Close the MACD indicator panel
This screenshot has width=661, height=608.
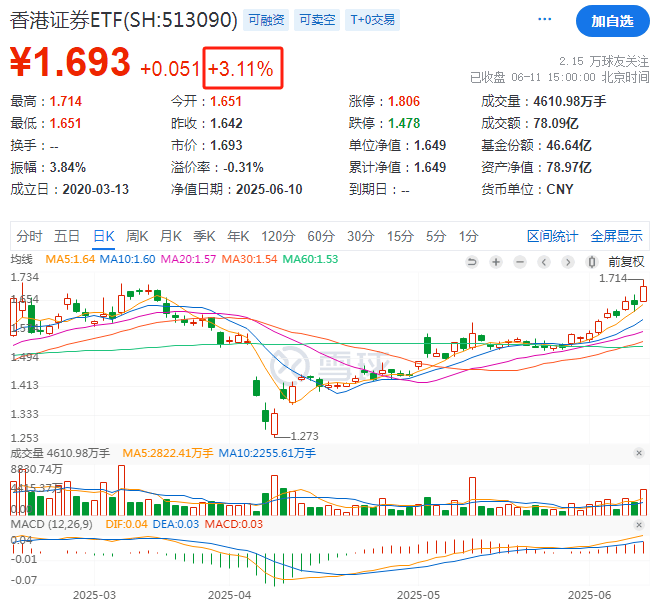(639, 525)
